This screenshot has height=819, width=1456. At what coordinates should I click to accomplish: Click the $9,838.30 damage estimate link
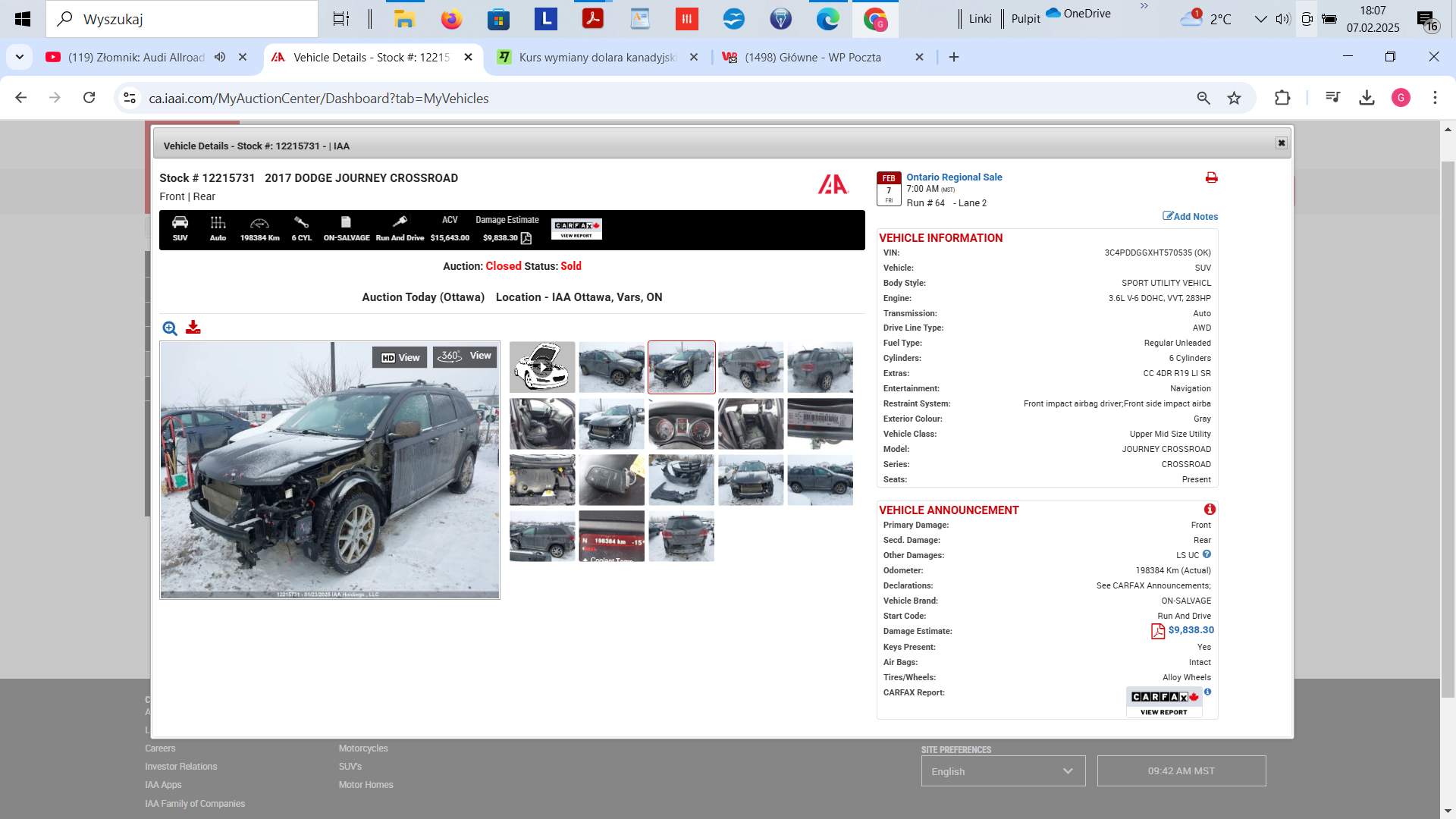[x=1191, y=630]
